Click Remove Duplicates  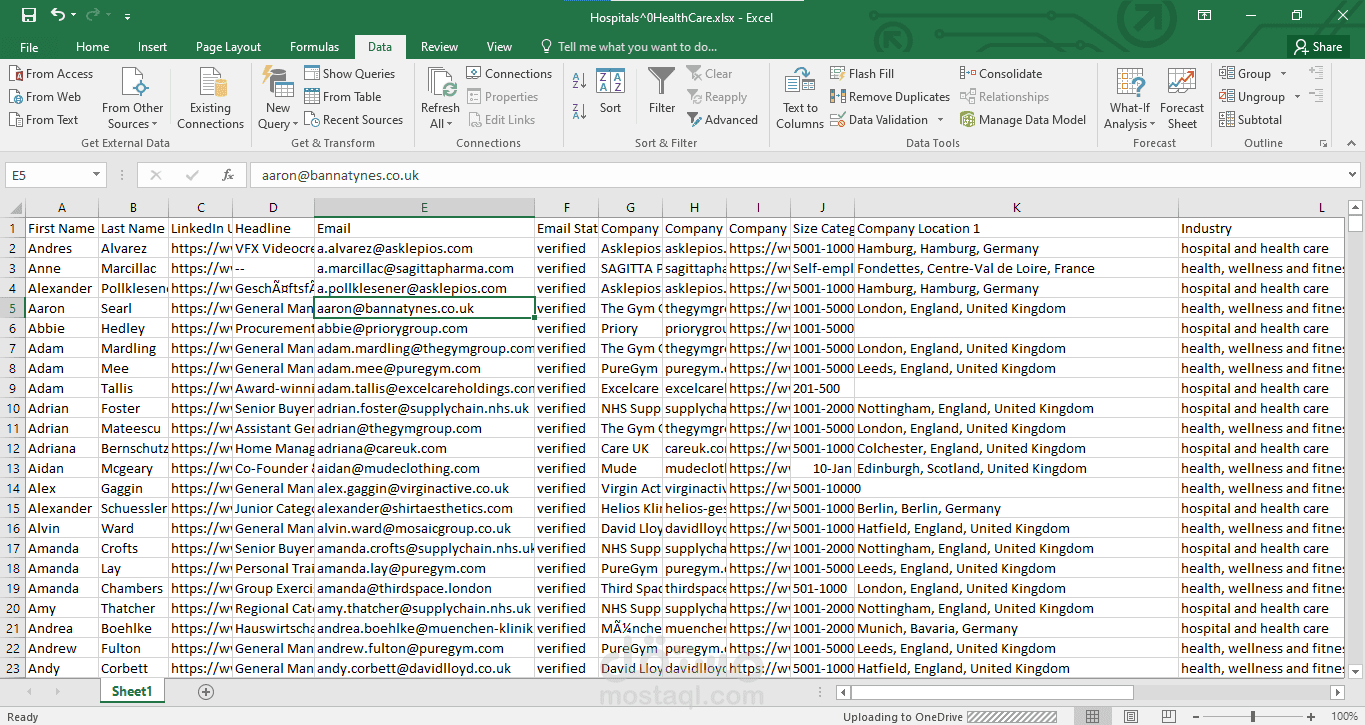click(x=890, y=97)
